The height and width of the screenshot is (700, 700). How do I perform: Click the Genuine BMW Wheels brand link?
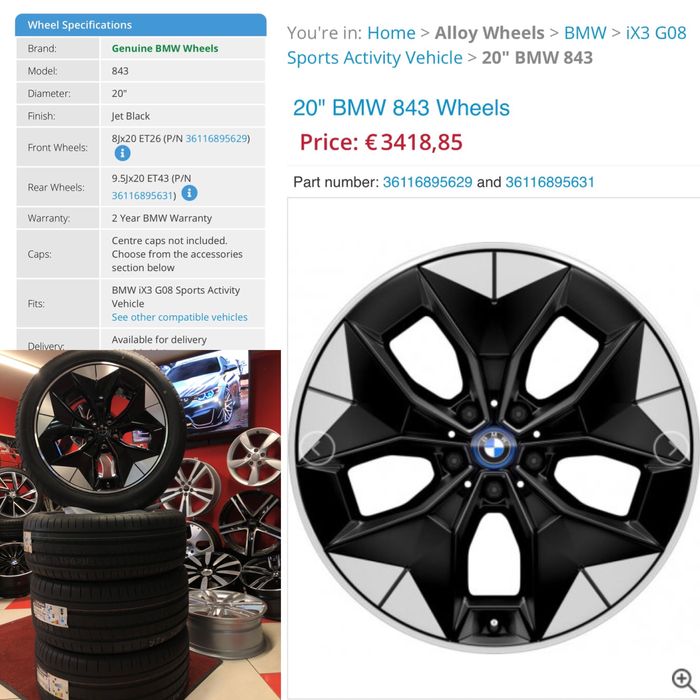coord(165,48)
